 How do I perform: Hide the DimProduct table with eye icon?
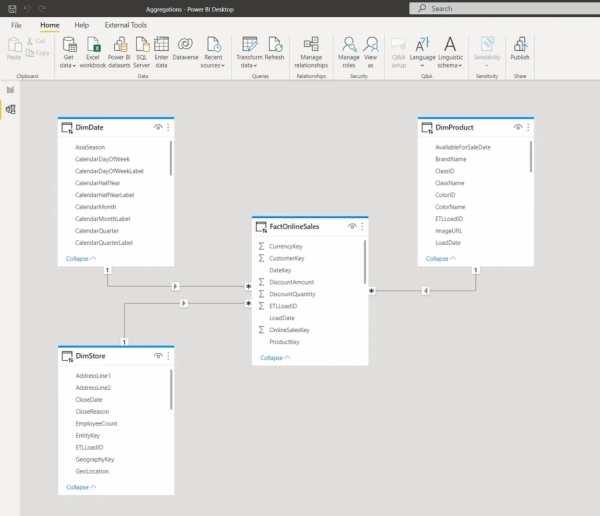pyautogui.click(x=518, y=128)
